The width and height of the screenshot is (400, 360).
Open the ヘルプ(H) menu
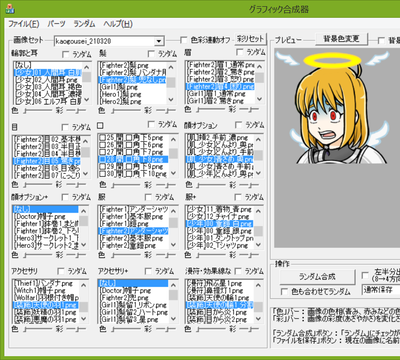tap(118, 24)
